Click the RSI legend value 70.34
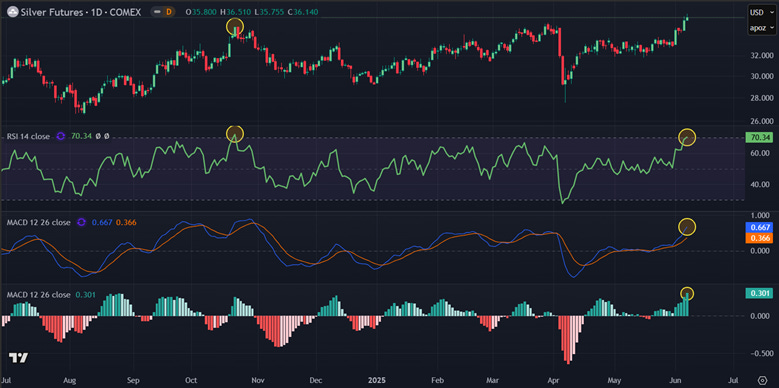The image size is (779, 388). pos(82,136)
